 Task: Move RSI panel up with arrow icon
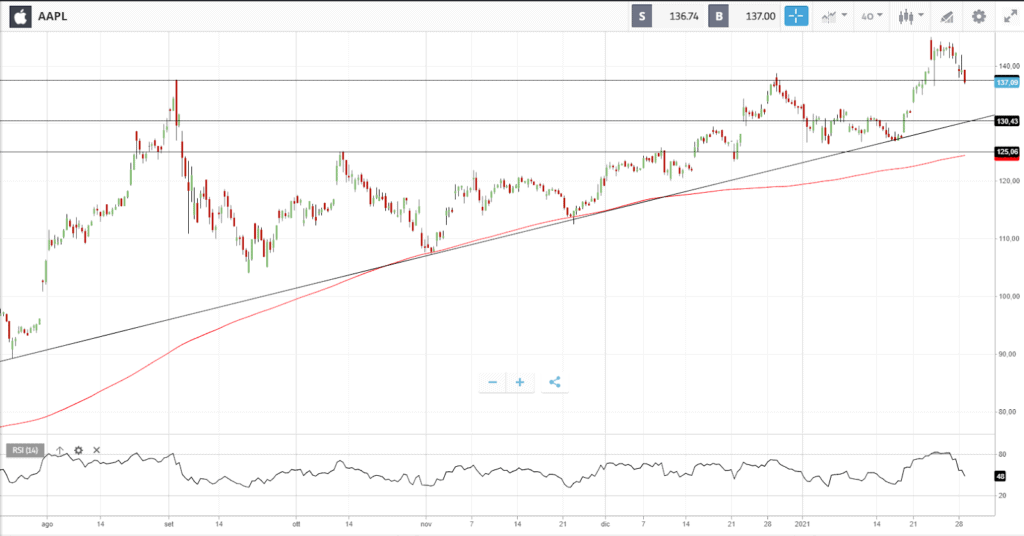click(60, 450)
